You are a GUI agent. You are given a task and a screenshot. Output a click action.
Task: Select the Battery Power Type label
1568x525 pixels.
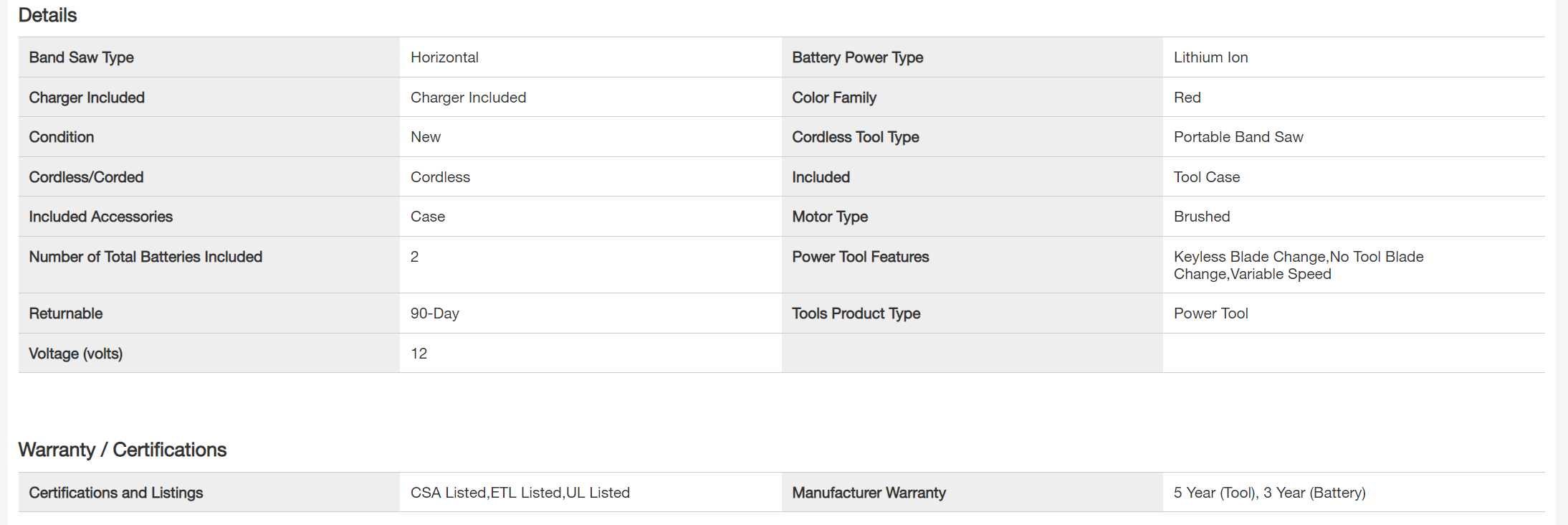click(857, 57)
